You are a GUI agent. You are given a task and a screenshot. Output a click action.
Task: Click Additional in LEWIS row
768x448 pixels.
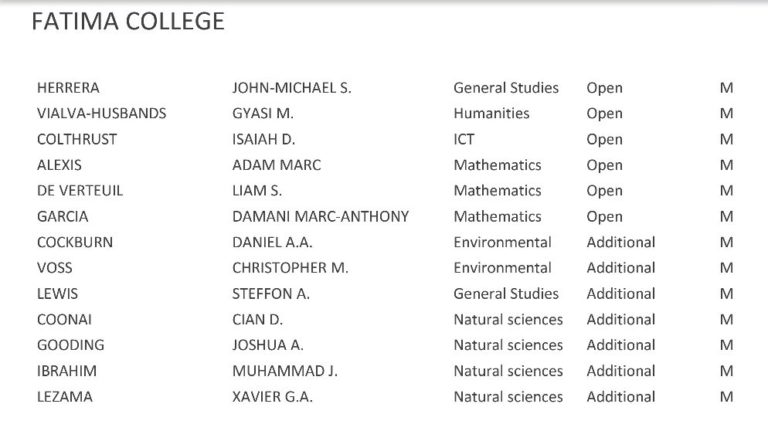click(621, 293)
